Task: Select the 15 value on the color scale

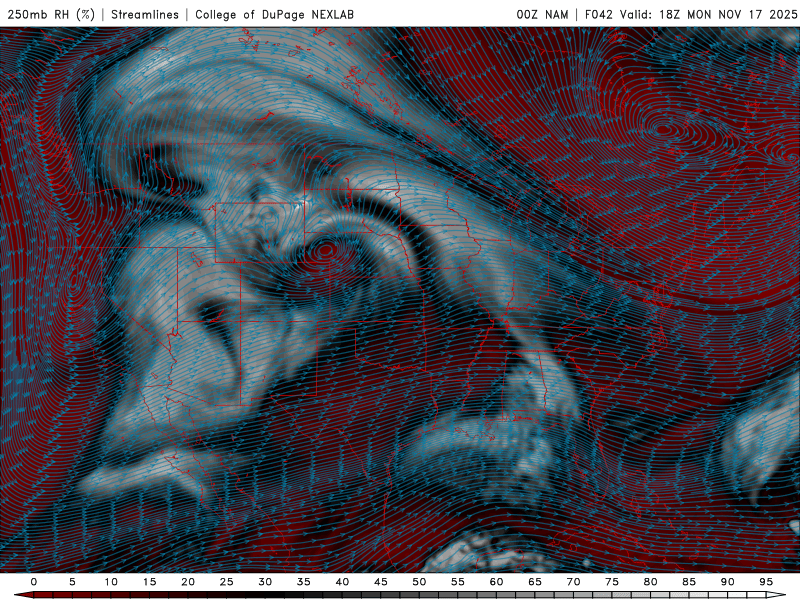Action: click(149, 582)
